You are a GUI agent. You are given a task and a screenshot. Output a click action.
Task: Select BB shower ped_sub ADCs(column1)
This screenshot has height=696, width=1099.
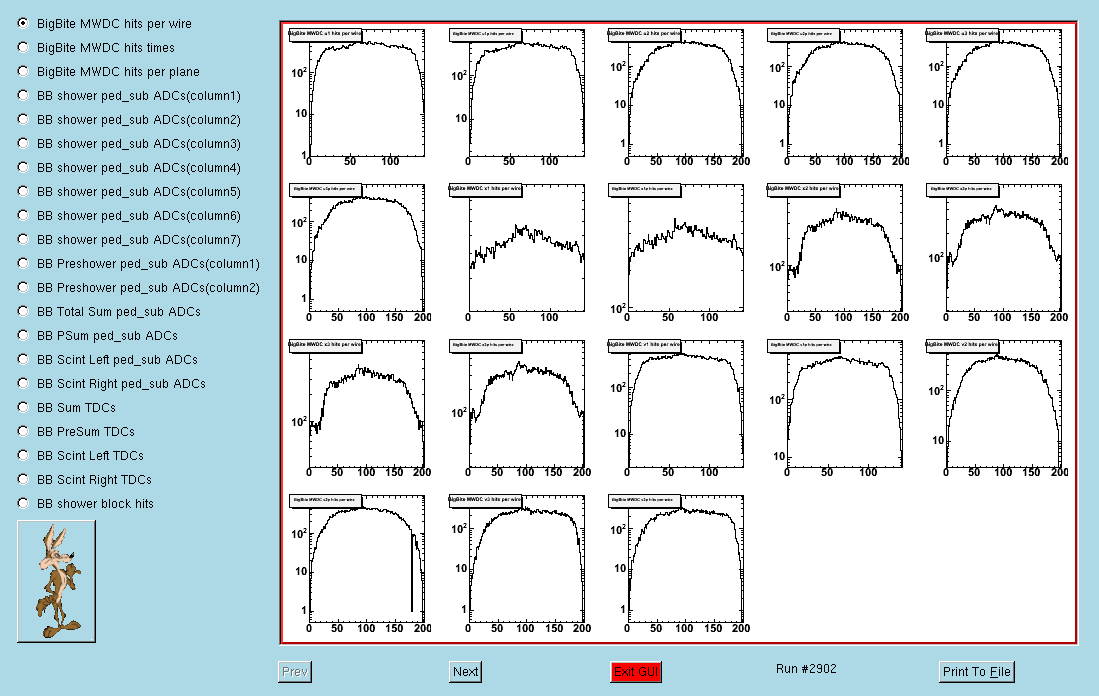tap(23, 95)
